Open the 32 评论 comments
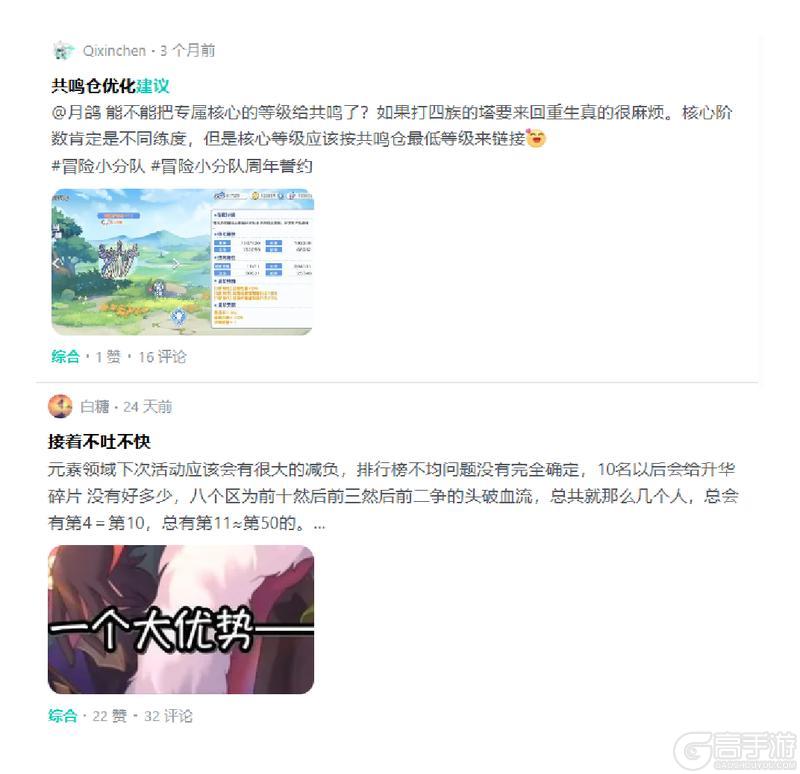This screenshot has height=774, width=800. point(168,716)
